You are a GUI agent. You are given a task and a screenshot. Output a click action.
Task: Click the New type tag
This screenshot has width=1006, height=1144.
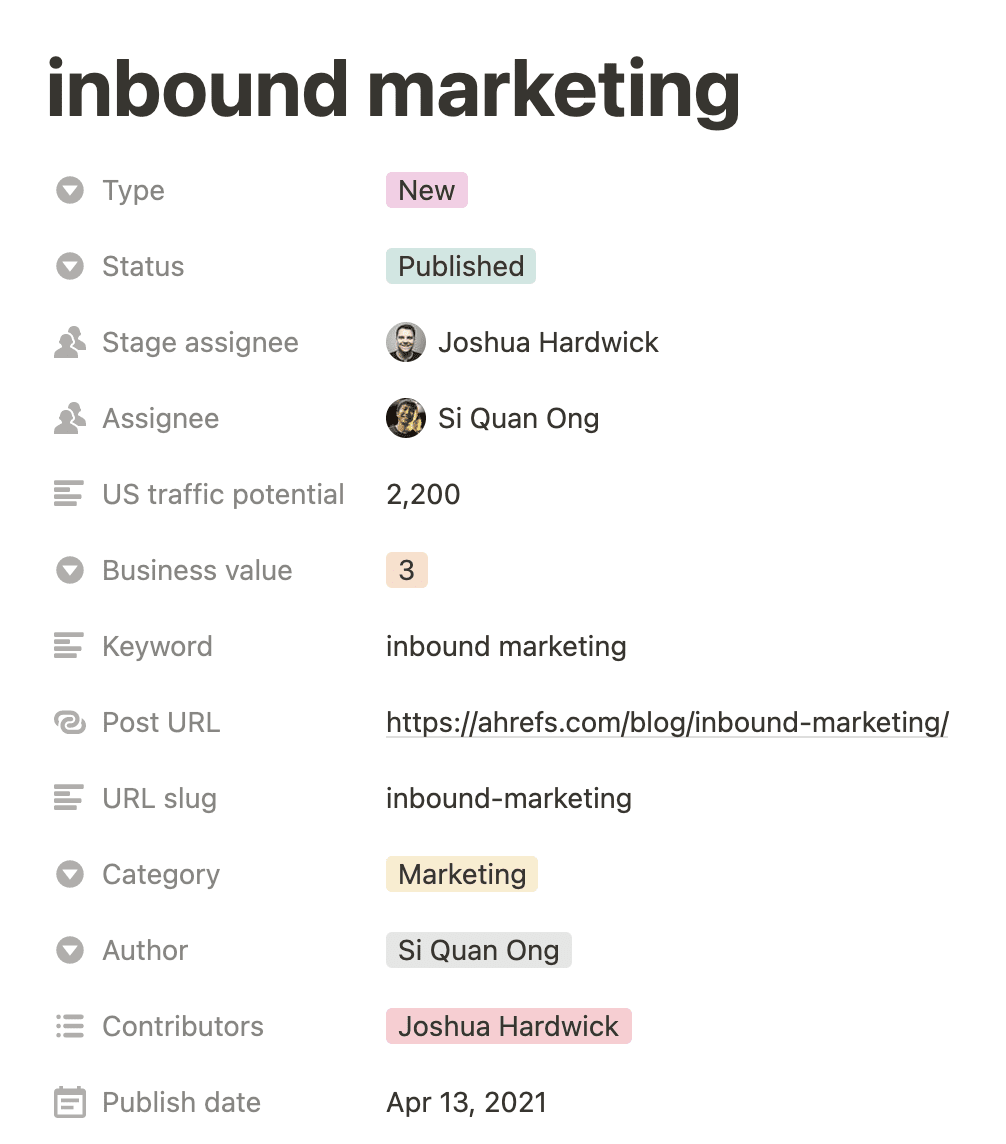(426, 190)
